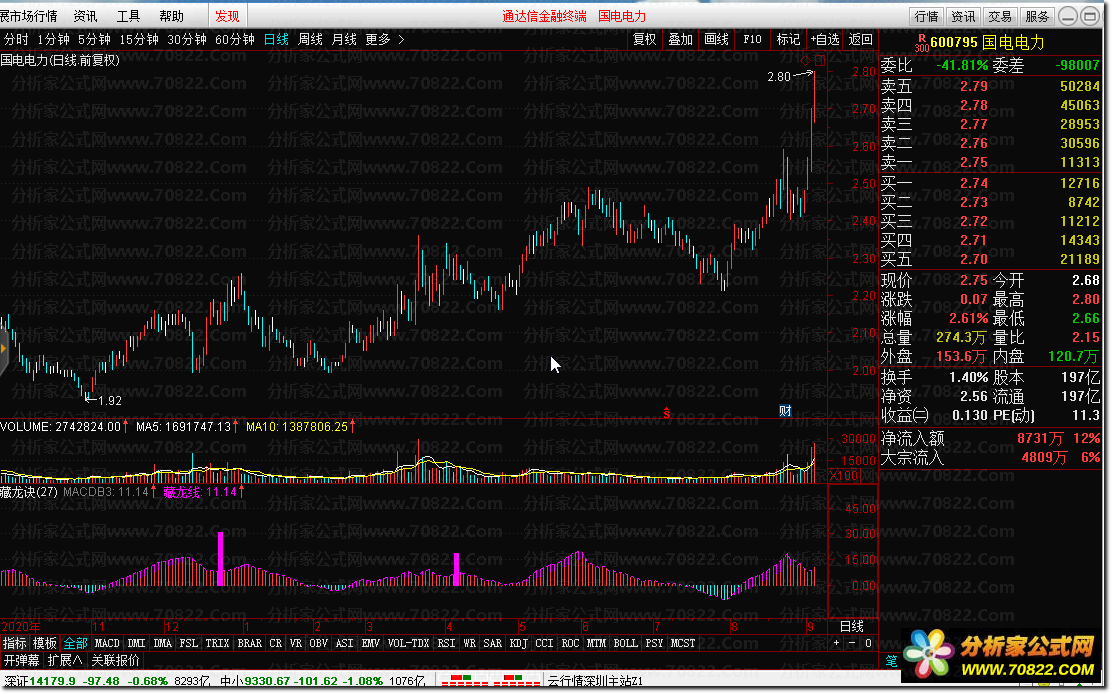Choose the CR indicator
Viewport: 1113px width, 694px height.
275,644
